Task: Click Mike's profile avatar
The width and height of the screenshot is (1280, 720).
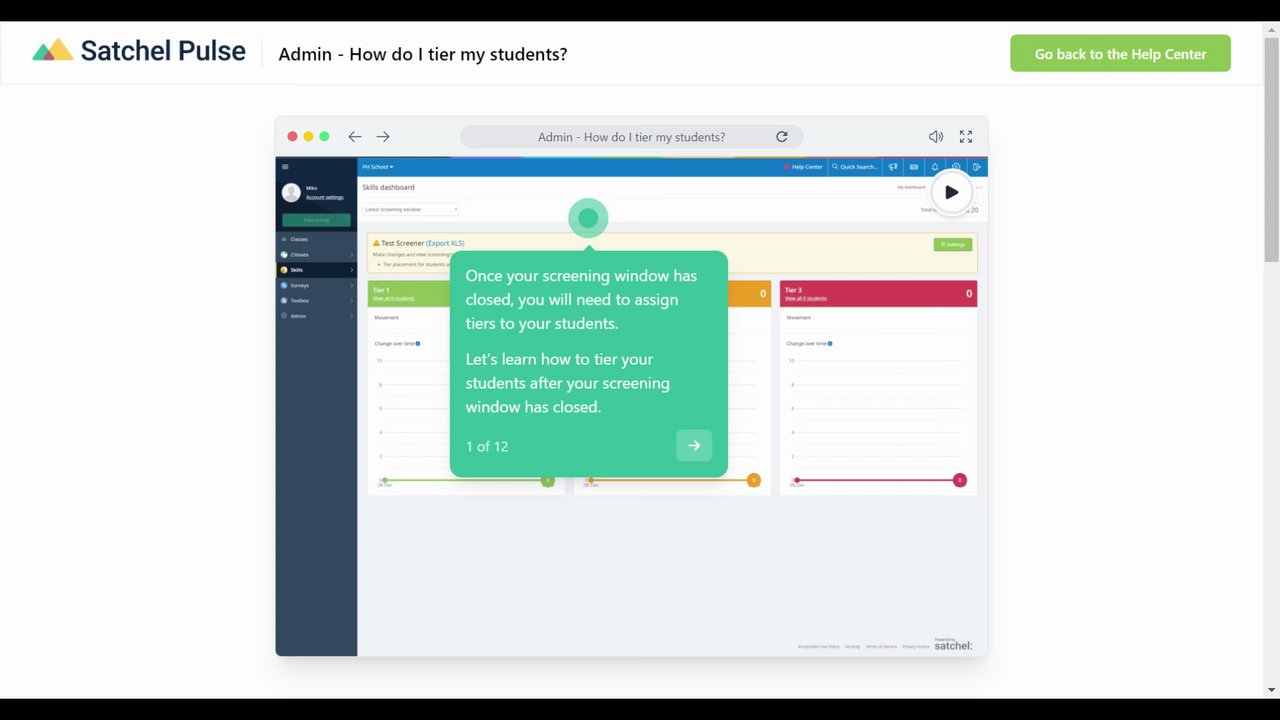Action: coord(291,192)
